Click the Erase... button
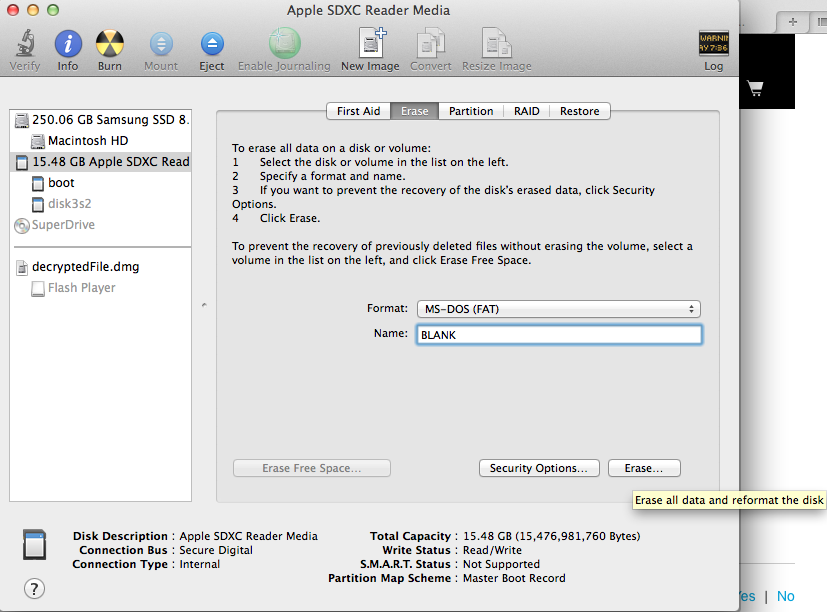 point(644,468)
